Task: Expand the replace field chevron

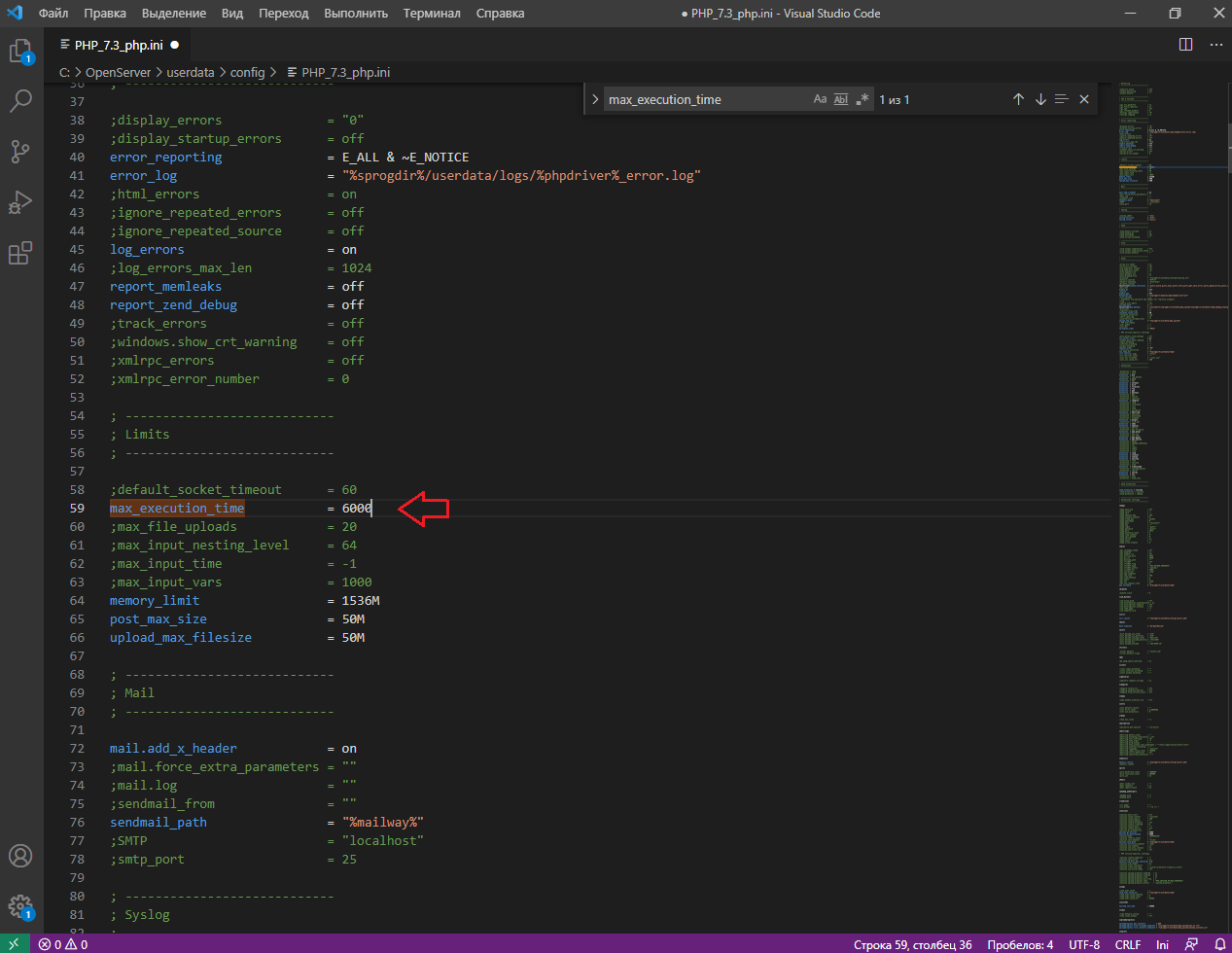Action: point(595,99)
